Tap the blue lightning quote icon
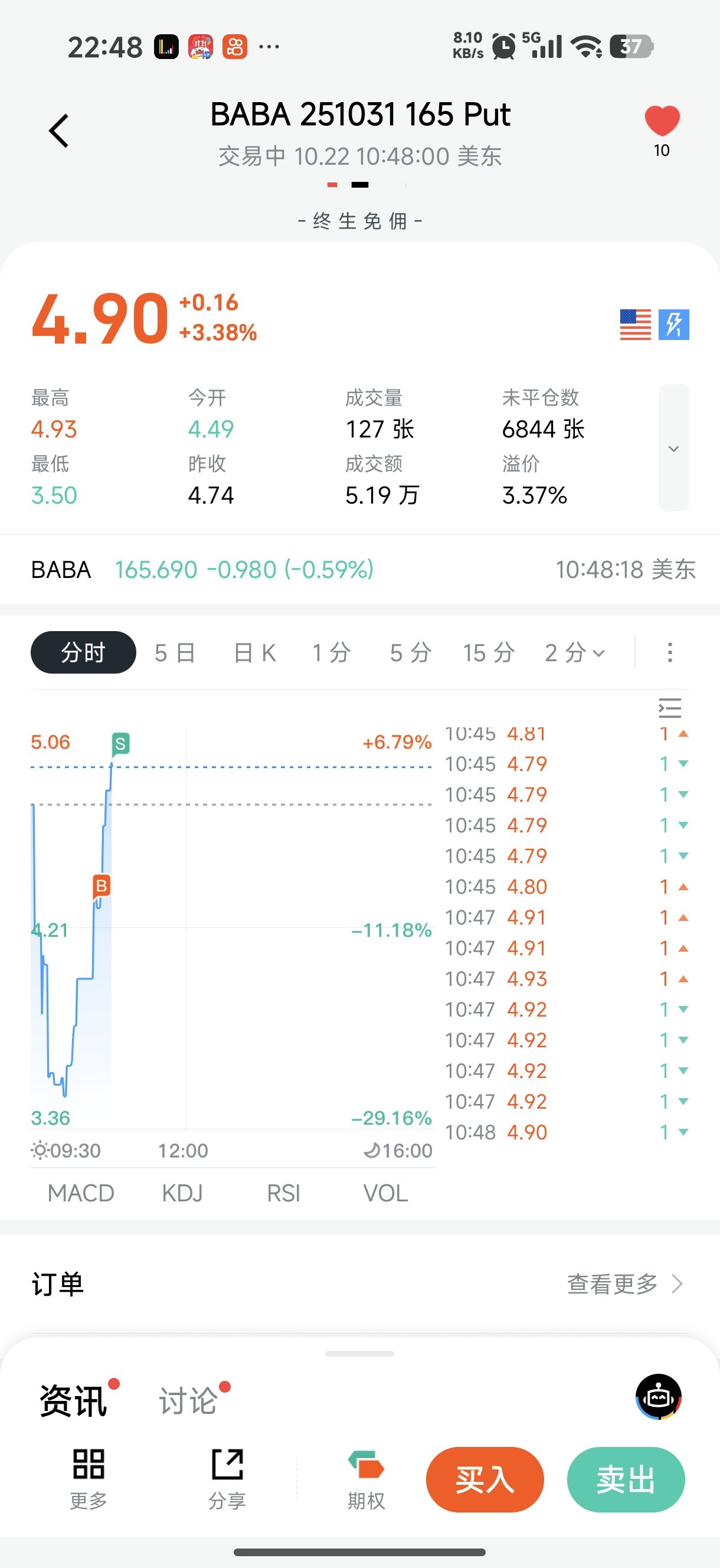Viewport: 720px width, 1568px height. [674, 325]
